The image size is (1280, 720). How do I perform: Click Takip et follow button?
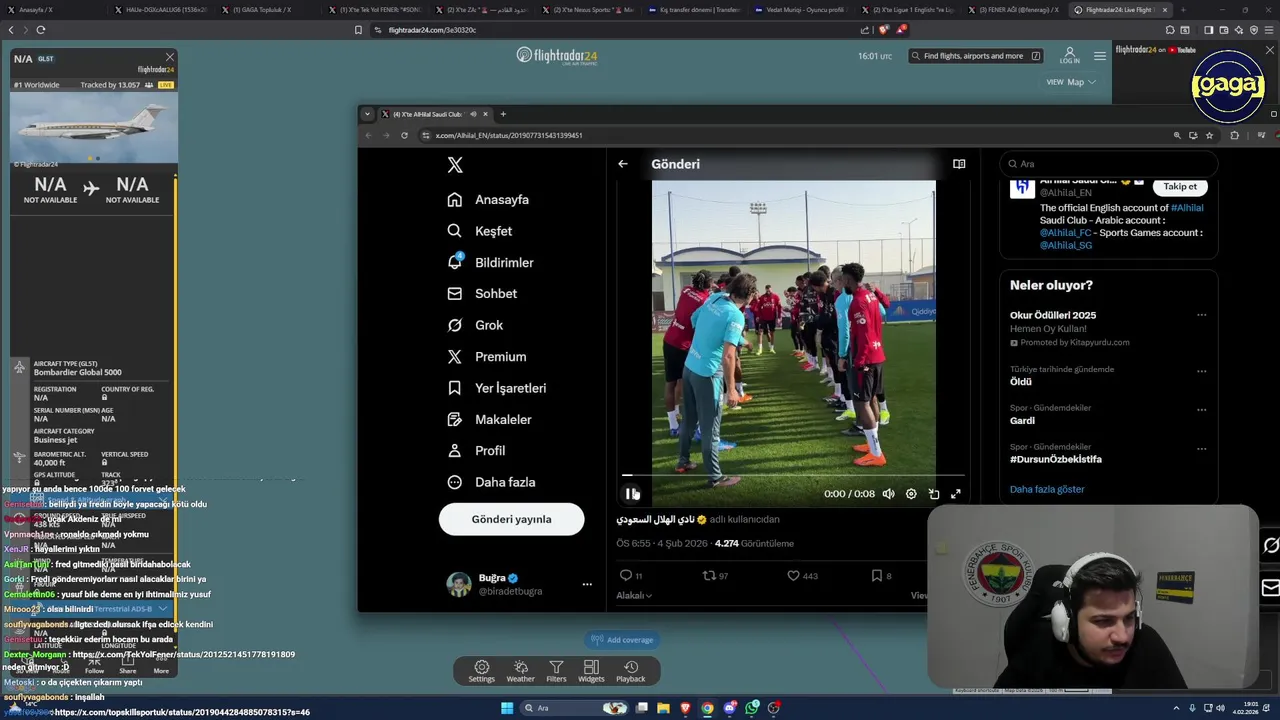coord(1180,186)
